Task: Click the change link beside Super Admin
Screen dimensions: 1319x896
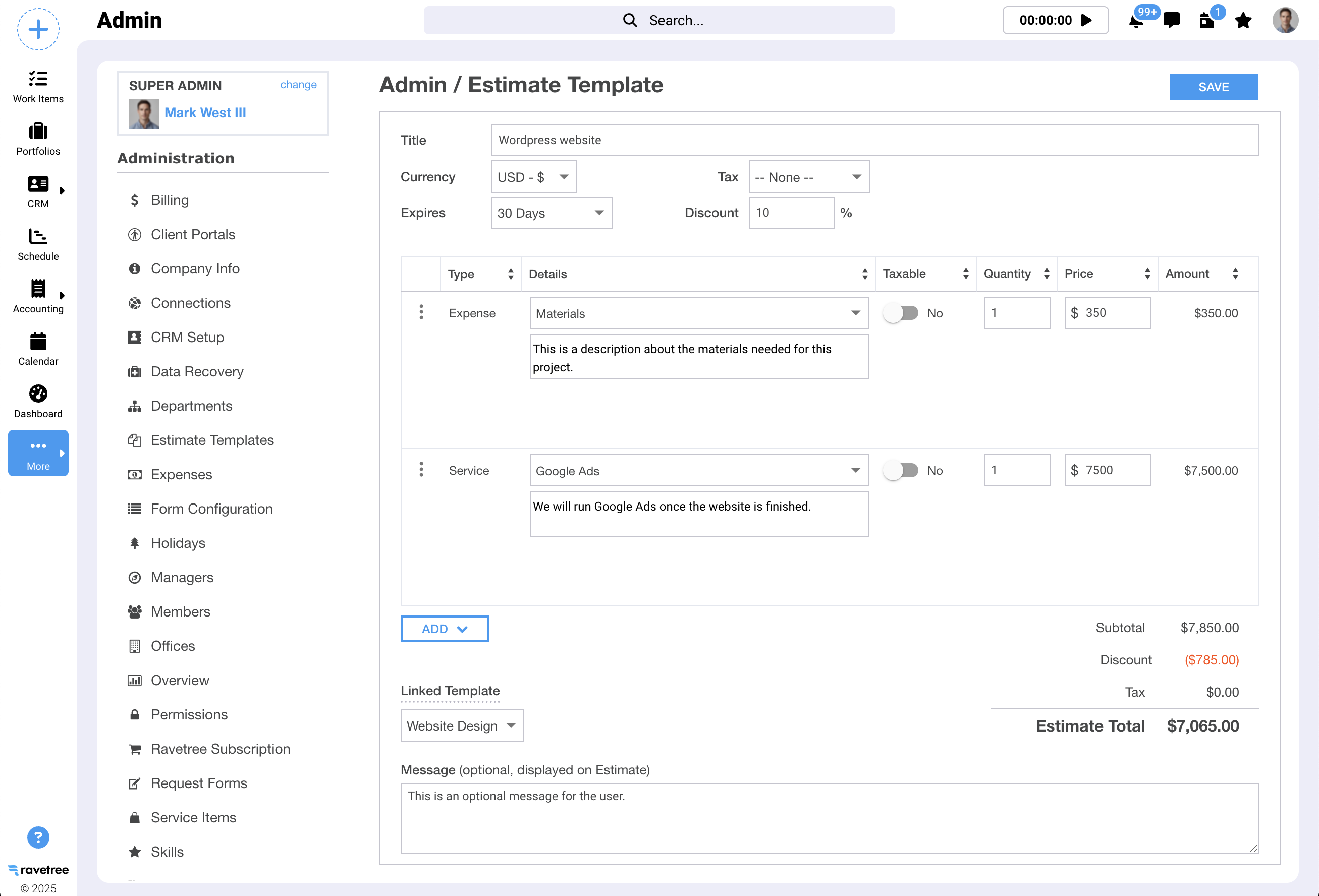Action: (x=298, y=85)
